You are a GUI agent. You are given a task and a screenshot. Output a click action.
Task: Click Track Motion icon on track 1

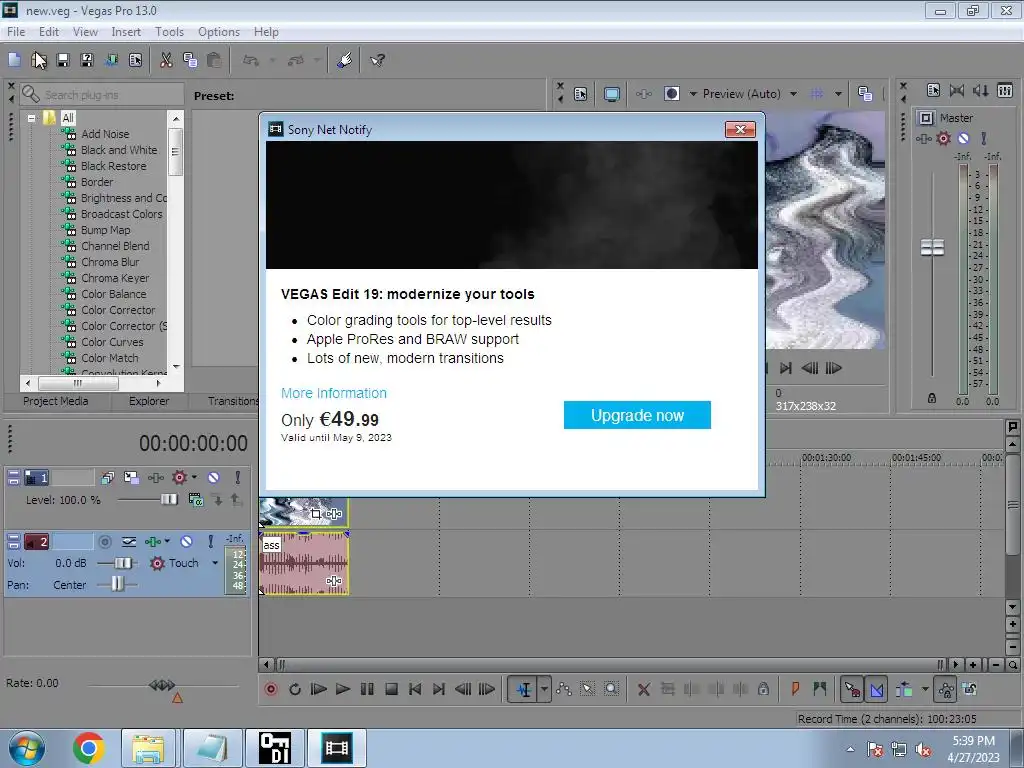(131, 477)
